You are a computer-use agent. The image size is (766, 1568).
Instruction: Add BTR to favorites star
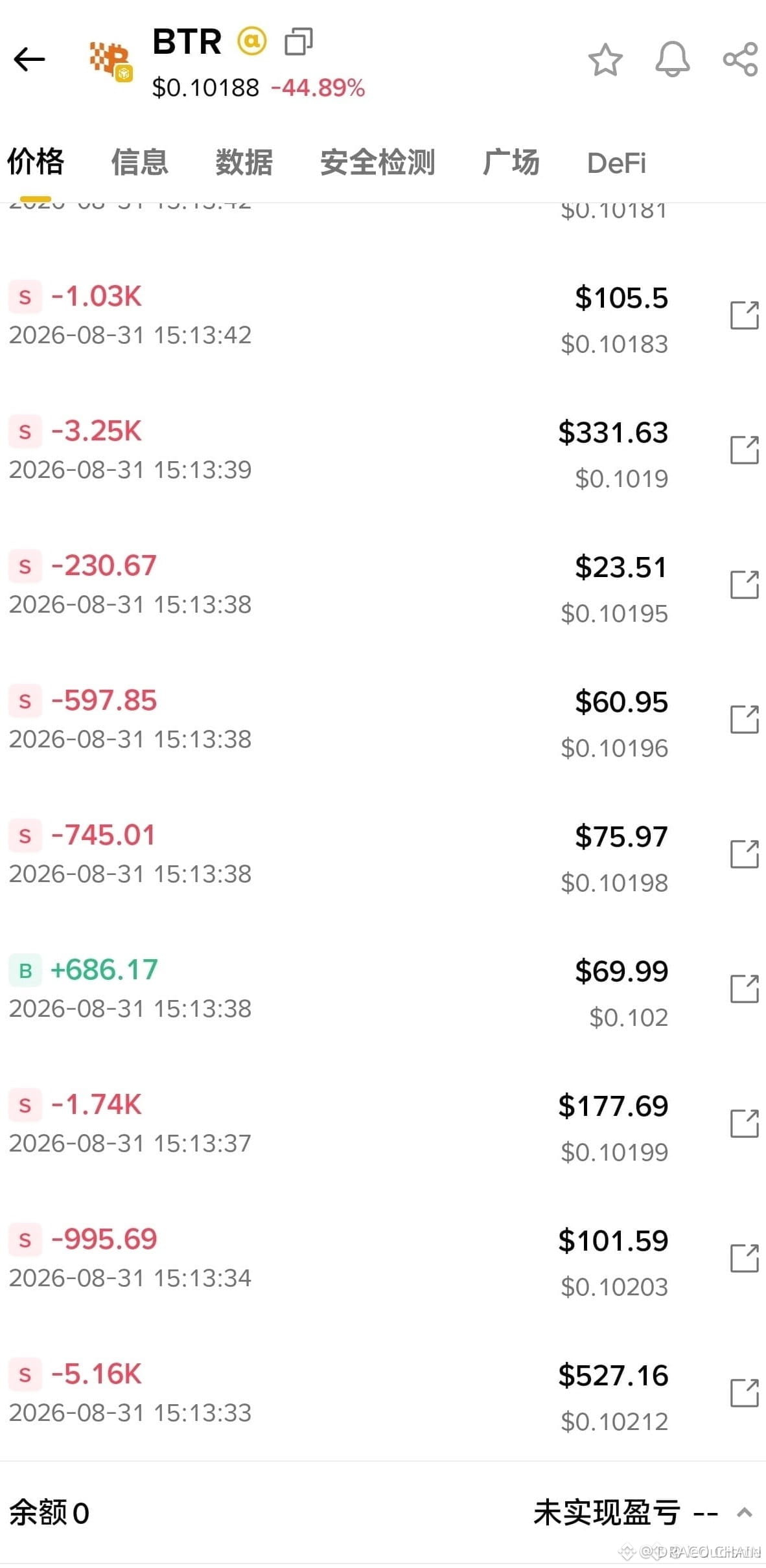[x=605, y=60]
